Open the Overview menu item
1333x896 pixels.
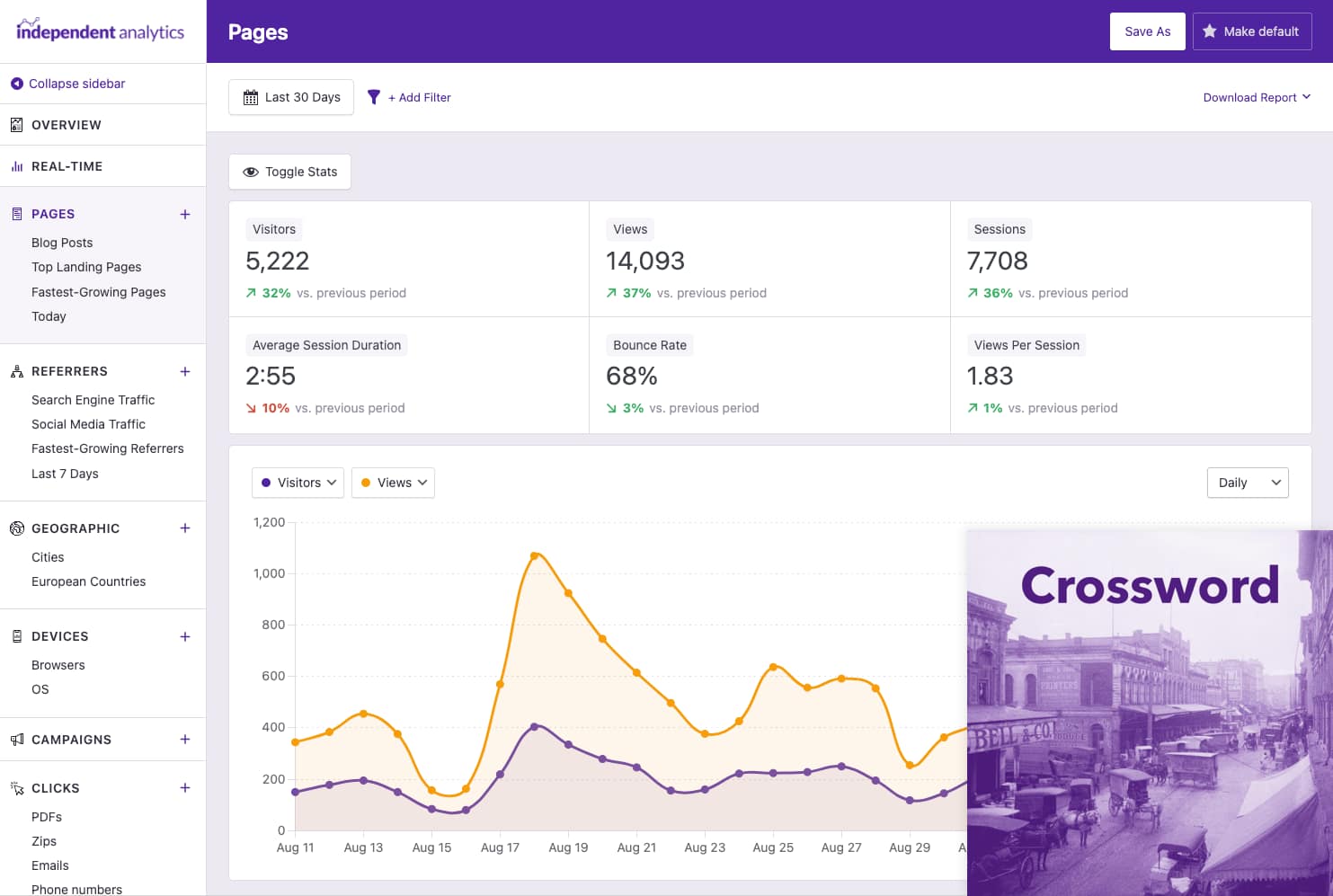coord(67,125)
